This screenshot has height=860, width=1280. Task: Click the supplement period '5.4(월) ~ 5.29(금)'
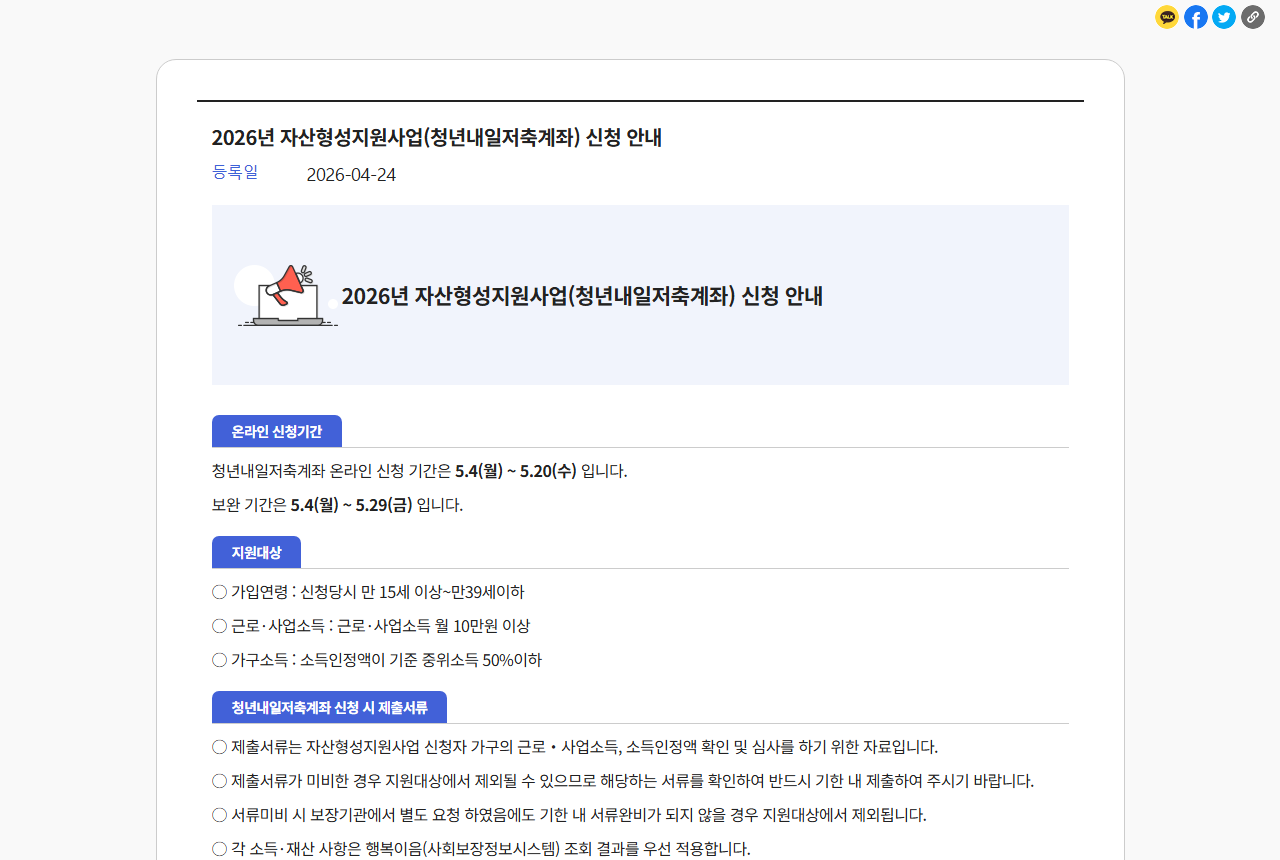(351, 505)
